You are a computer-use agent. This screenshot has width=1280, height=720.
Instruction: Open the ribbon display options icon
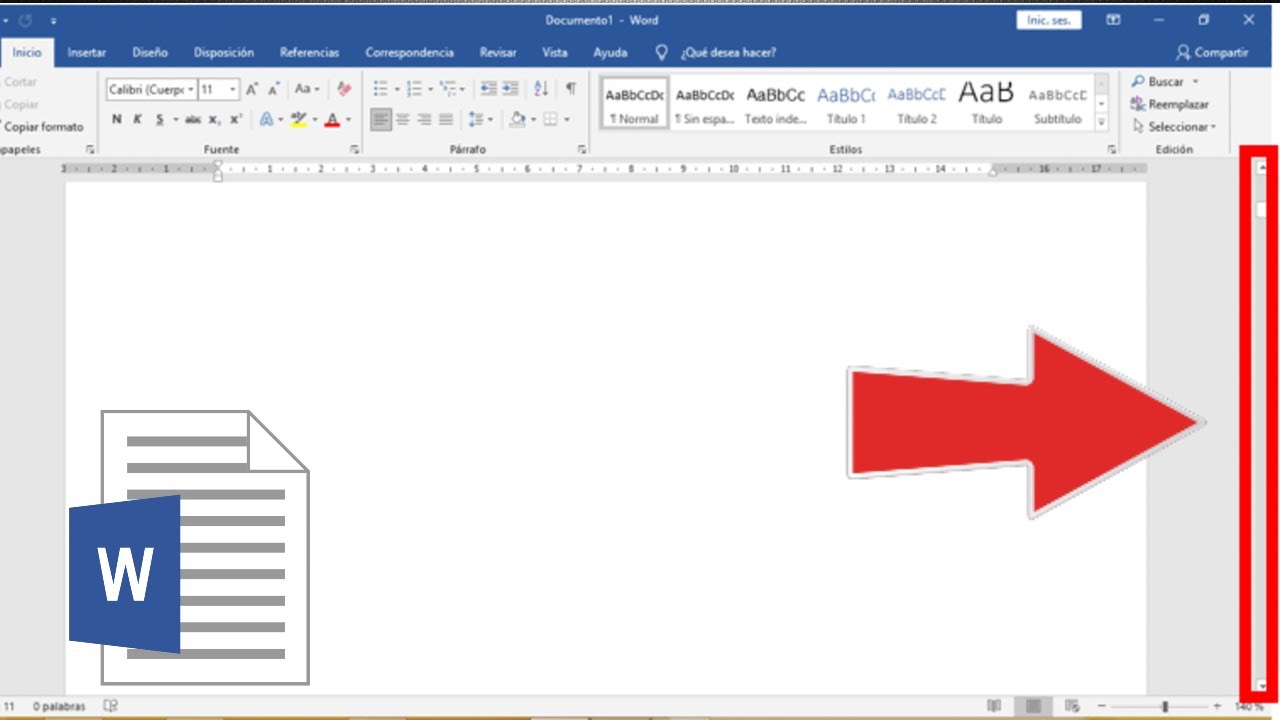click(1113, 20)
